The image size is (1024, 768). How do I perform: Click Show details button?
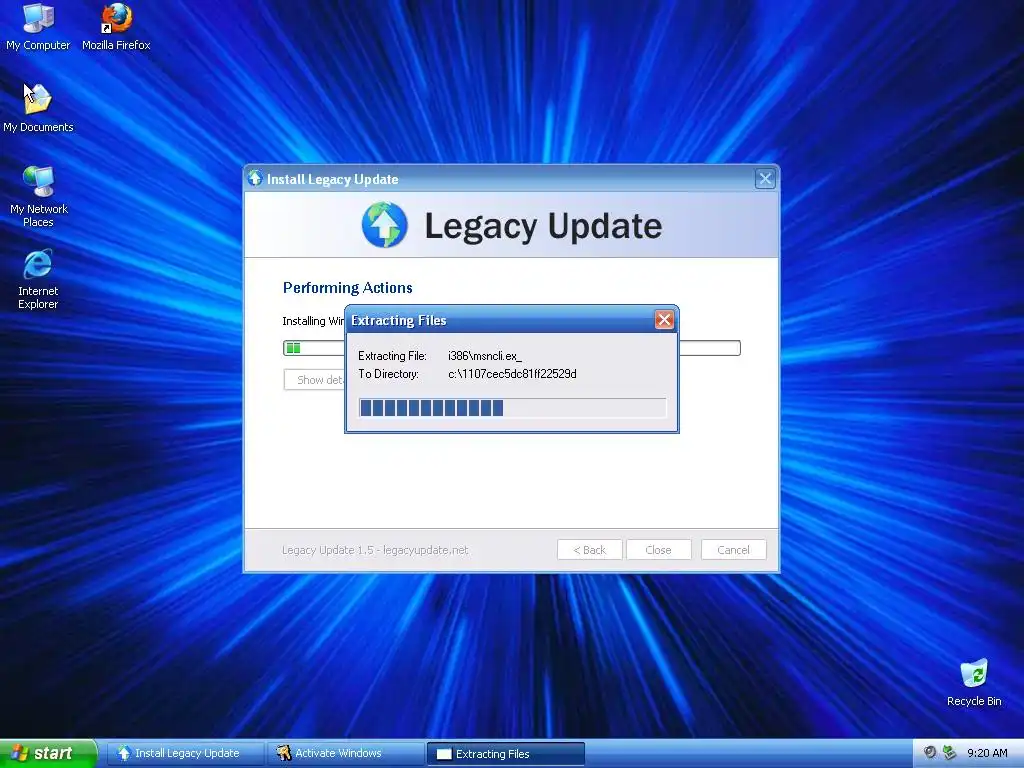pyautogui.click(x=314, y=379)
